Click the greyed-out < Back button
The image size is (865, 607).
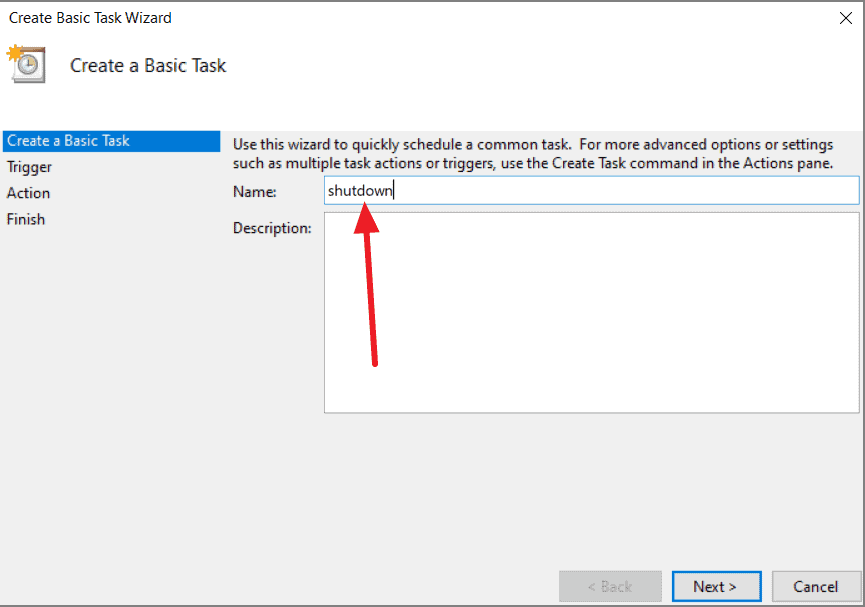point(610,586)
